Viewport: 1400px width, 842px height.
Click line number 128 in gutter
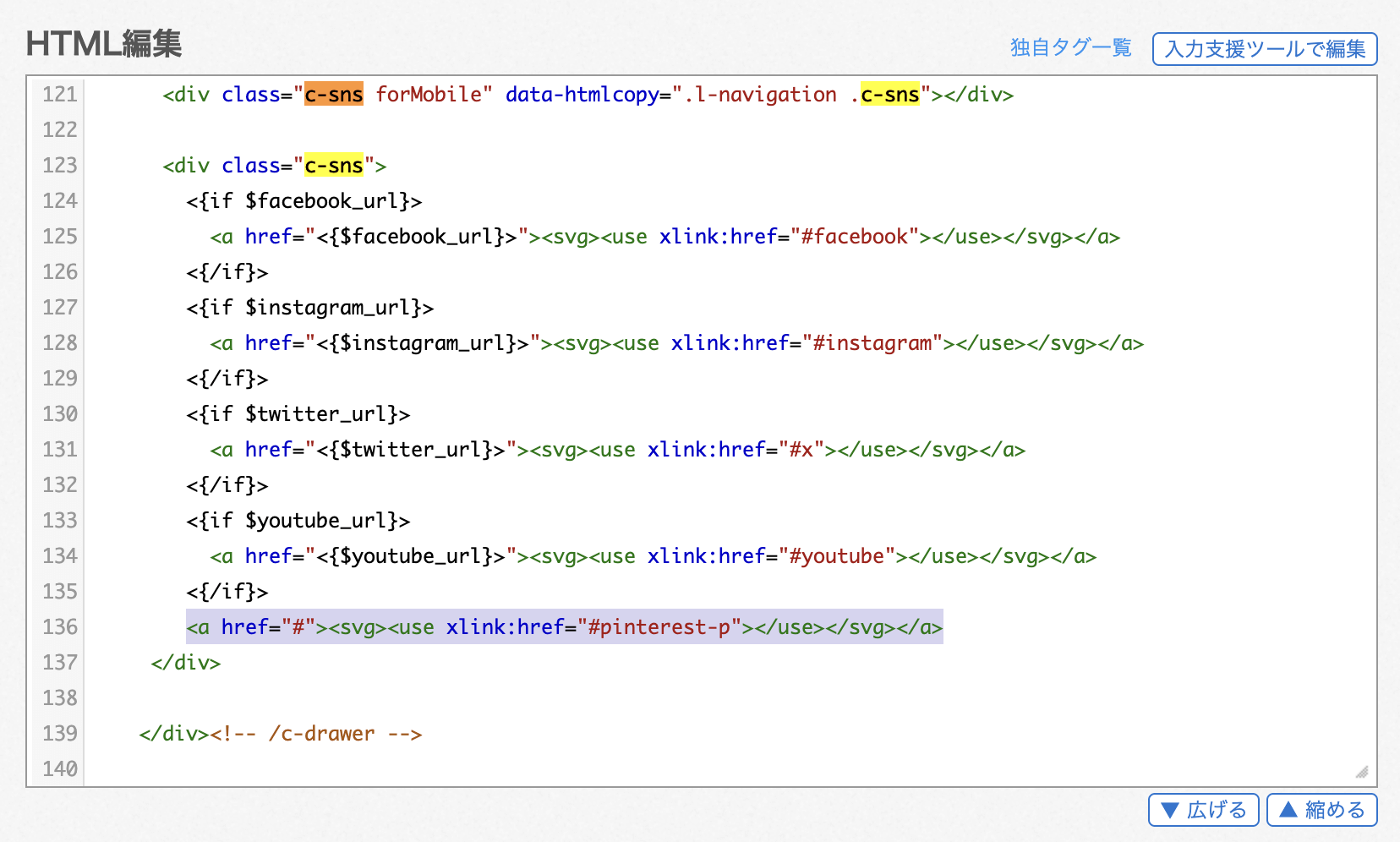point(59,343)
